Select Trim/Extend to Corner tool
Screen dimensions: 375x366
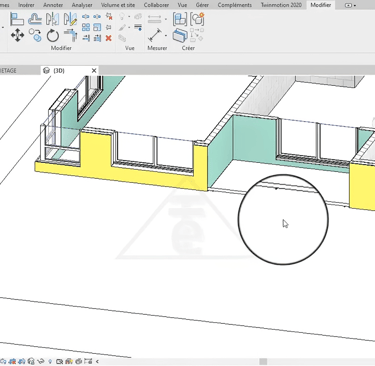coord(70,36)
